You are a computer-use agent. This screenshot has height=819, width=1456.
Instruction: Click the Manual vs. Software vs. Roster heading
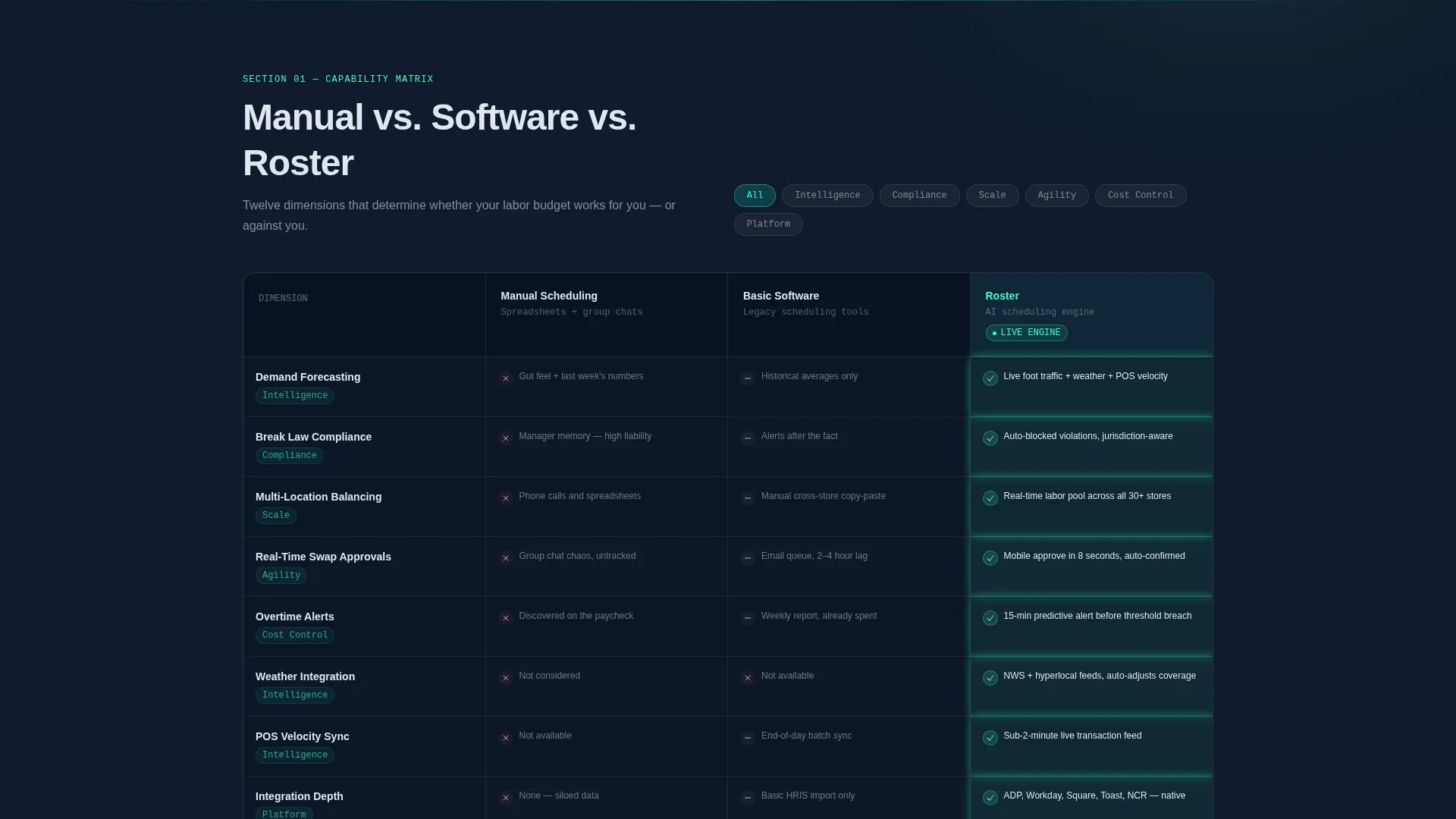(440, 140)
